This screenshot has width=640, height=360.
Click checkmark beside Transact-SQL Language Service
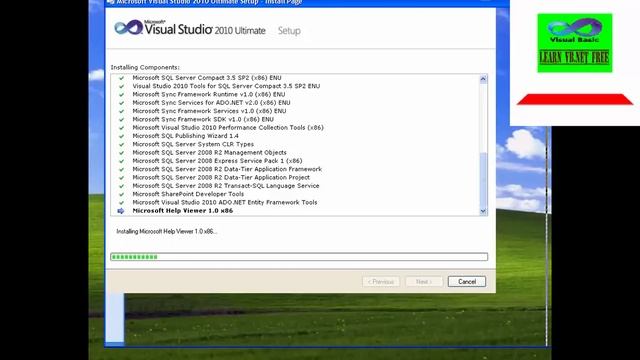click(121, 186)
